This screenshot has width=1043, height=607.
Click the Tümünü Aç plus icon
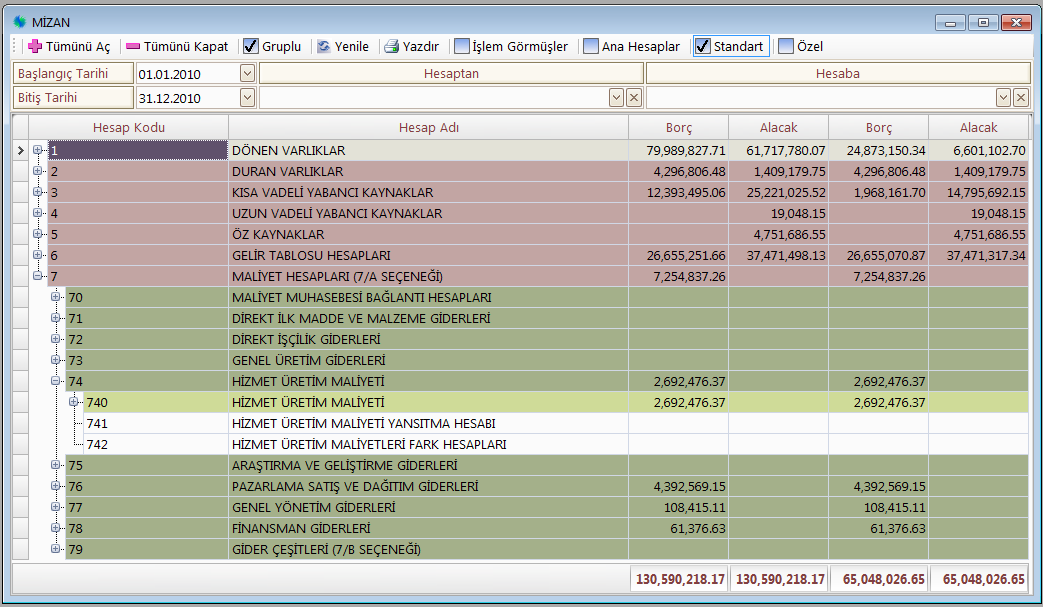click(x=35, y=46)
